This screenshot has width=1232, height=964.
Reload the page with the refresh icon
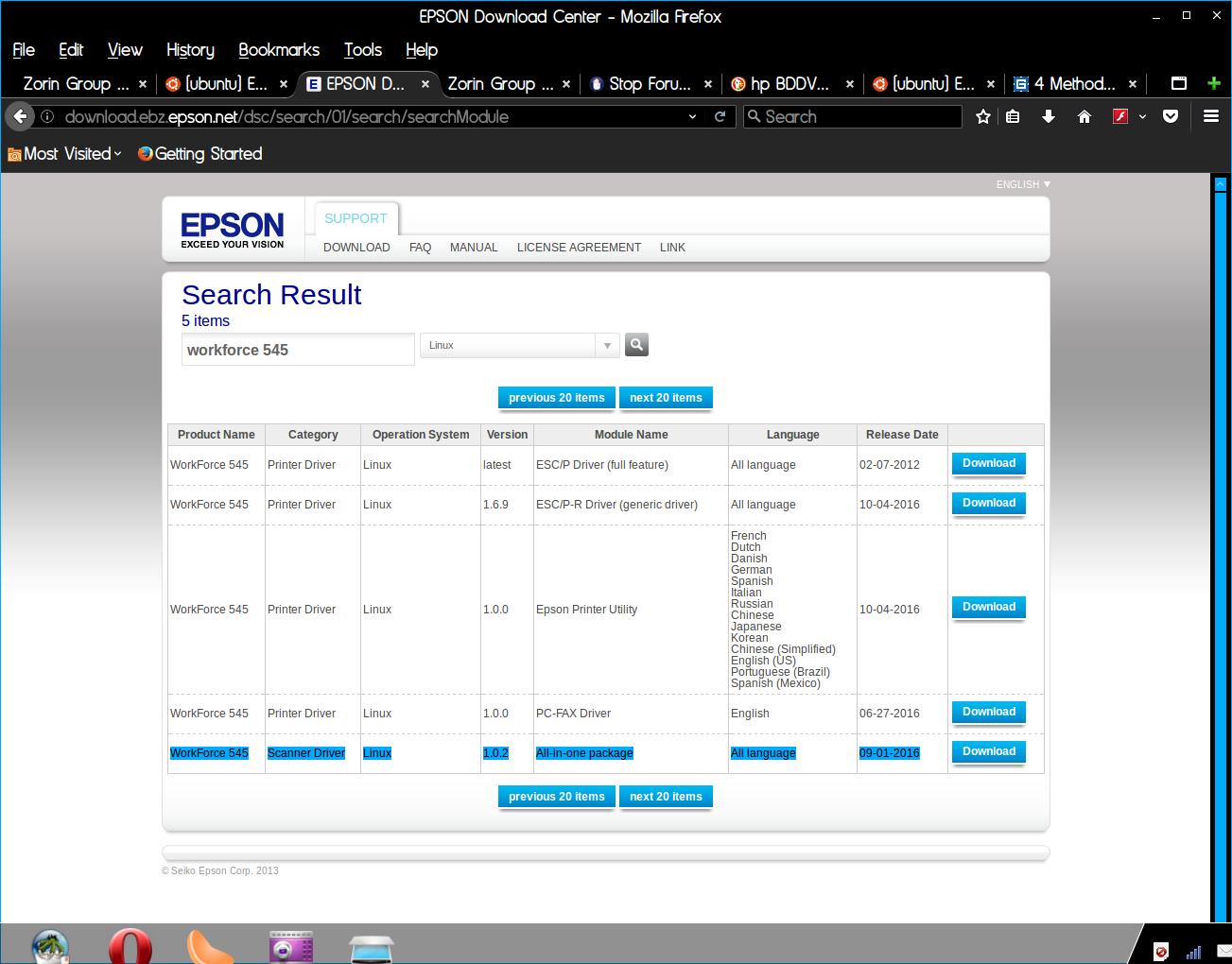[720, 116]
